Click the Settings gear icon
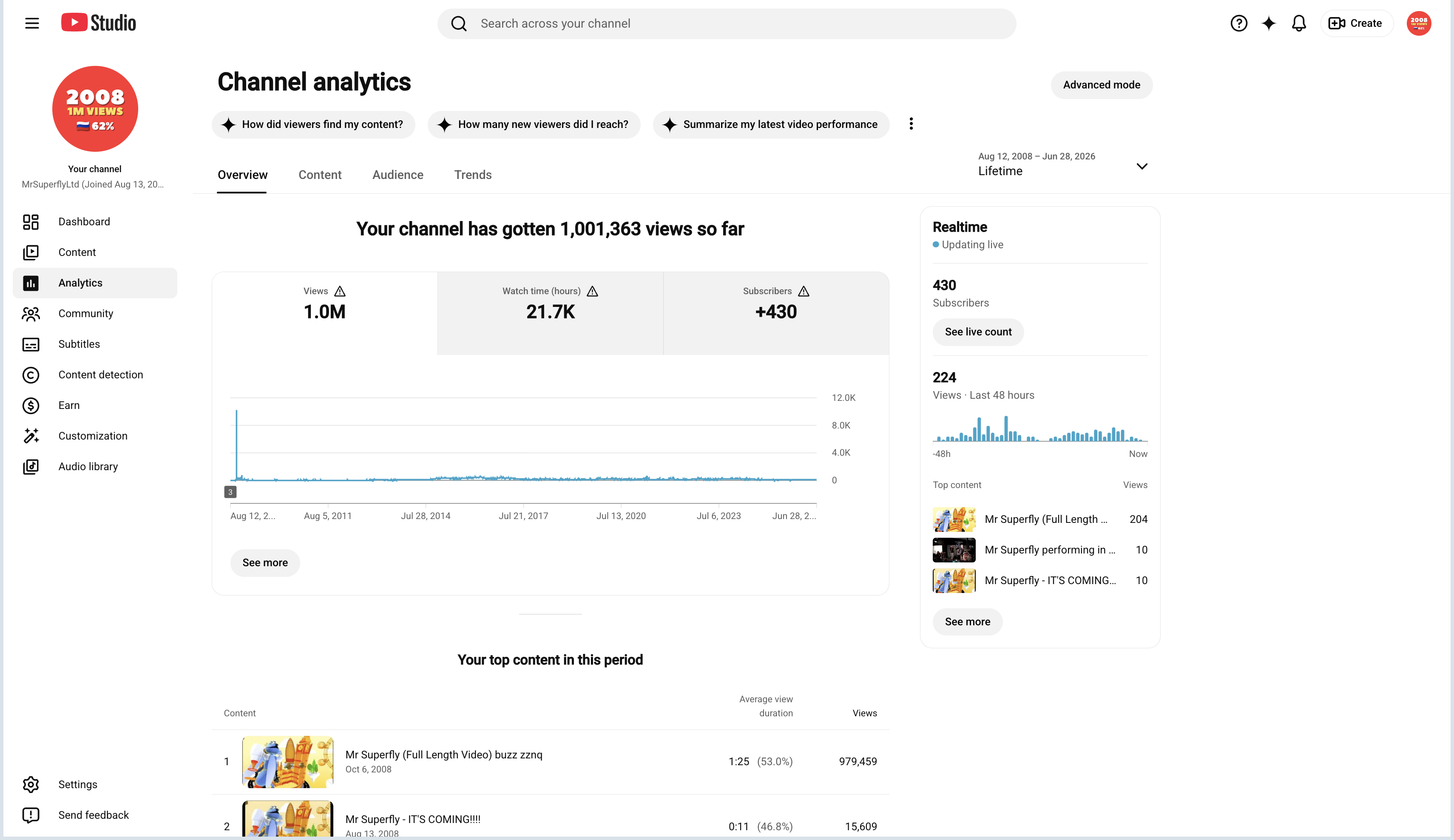This screenshot has width=1454, height=840. [31, 784]
